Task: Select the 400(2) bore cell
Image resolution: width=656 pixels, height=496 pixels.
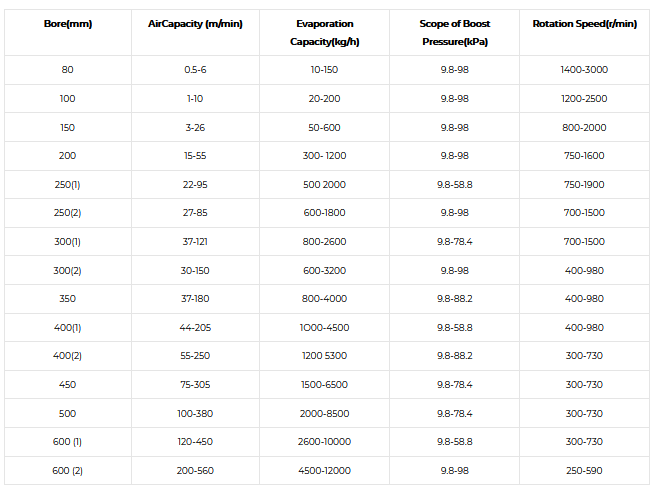Action: coord(67,356)
